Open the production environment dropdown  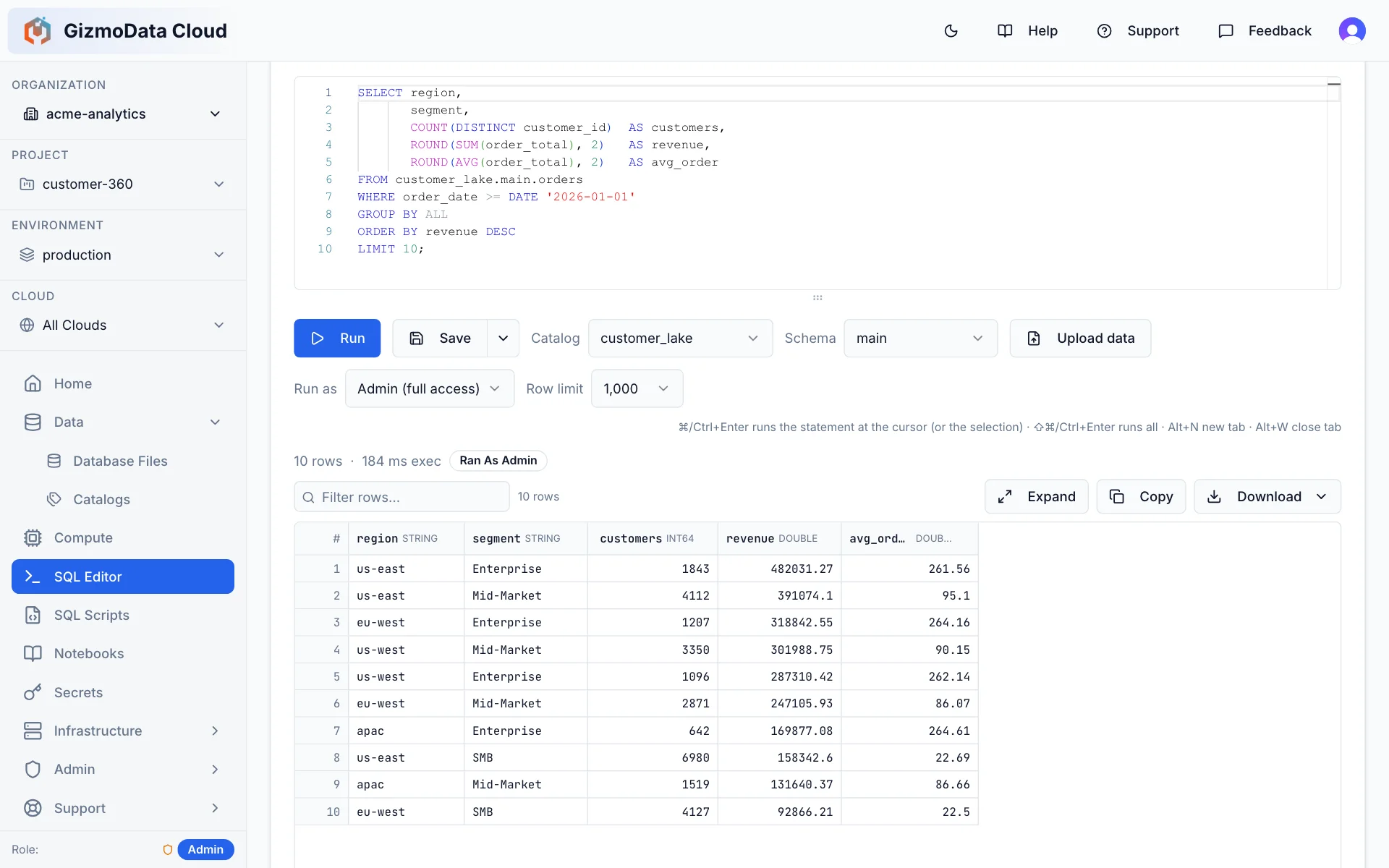pyautogui.click(x=123, y=255)
